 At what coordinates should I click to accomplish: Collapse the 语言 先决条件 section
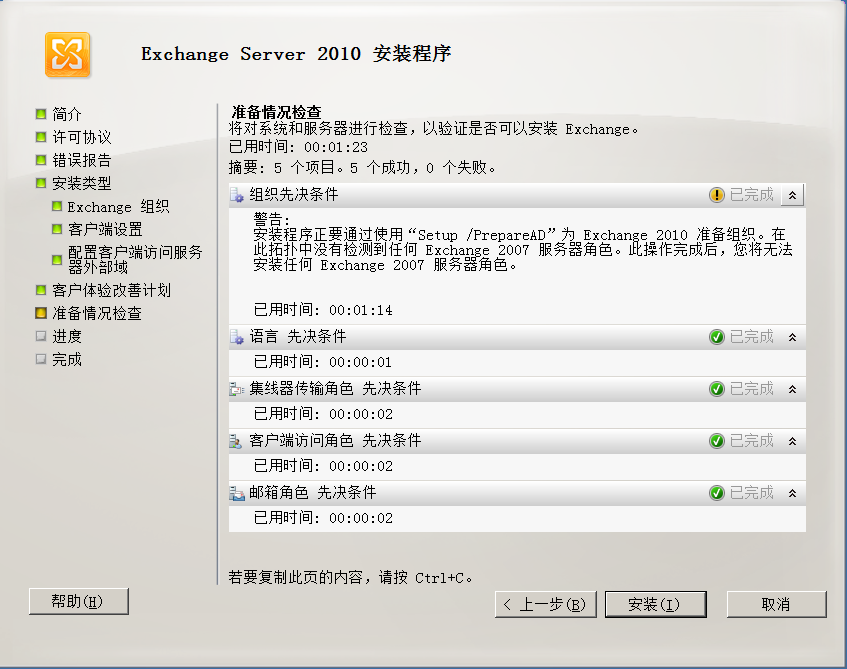click(792, 337)
